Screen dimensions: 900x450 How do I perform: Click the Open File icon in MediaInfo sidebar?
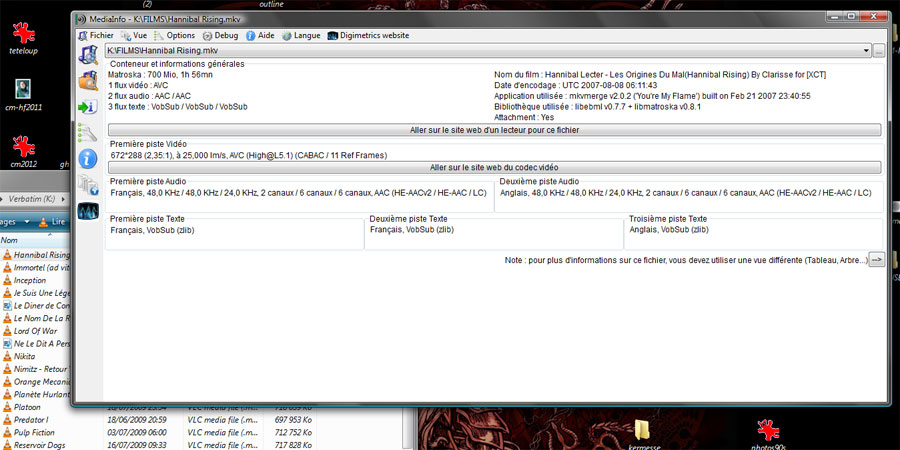point(88,55)
